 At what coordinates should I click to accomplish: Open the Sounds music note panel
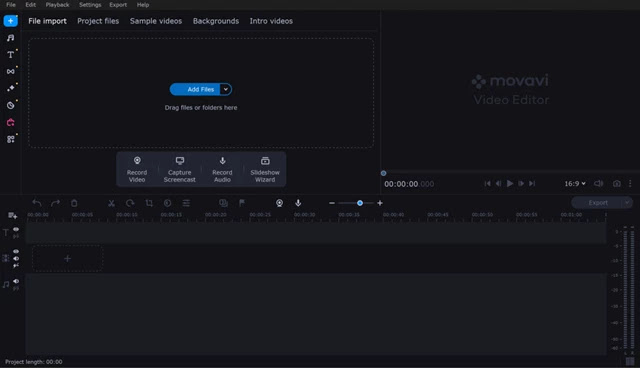(11, 38)
